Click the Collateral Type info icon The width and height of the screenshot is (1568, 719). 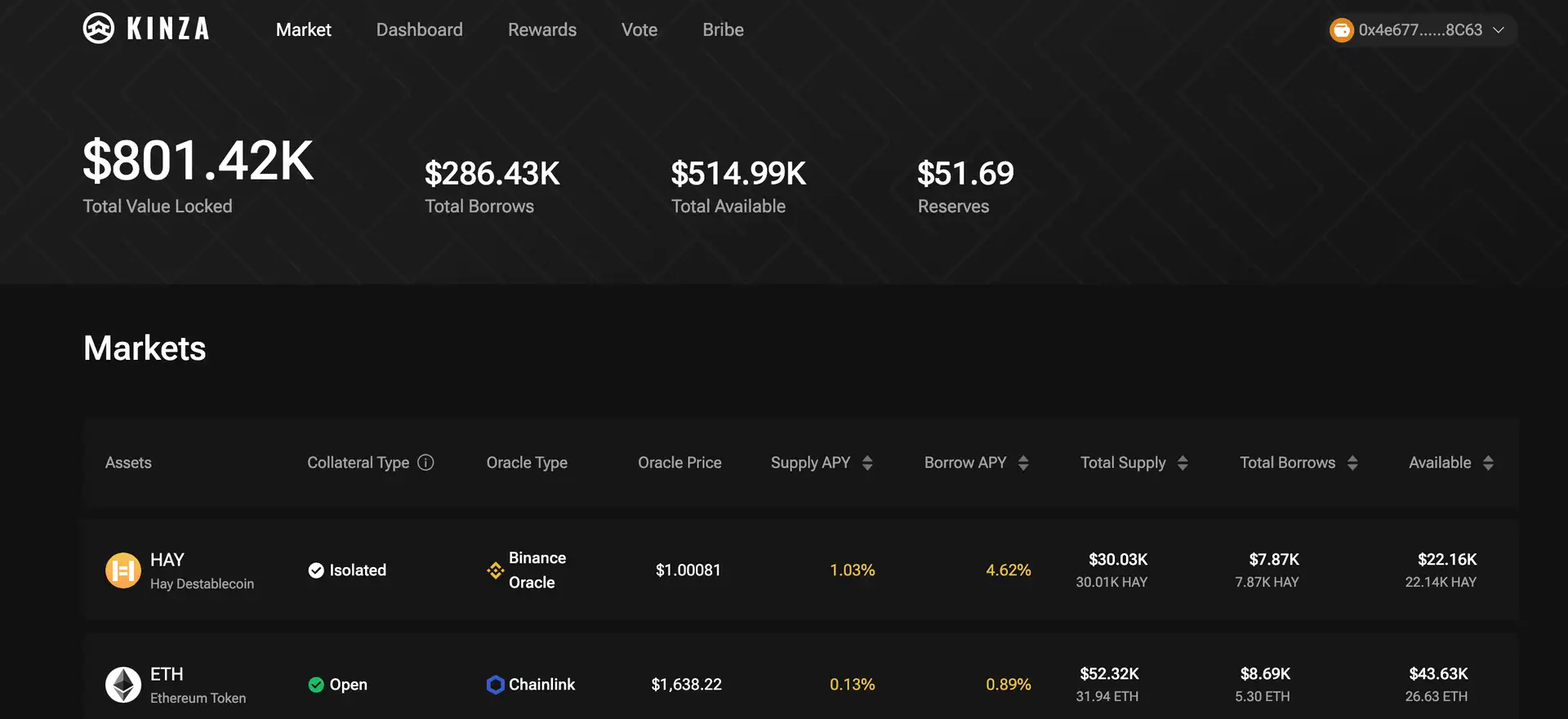[x=425, y=463]
